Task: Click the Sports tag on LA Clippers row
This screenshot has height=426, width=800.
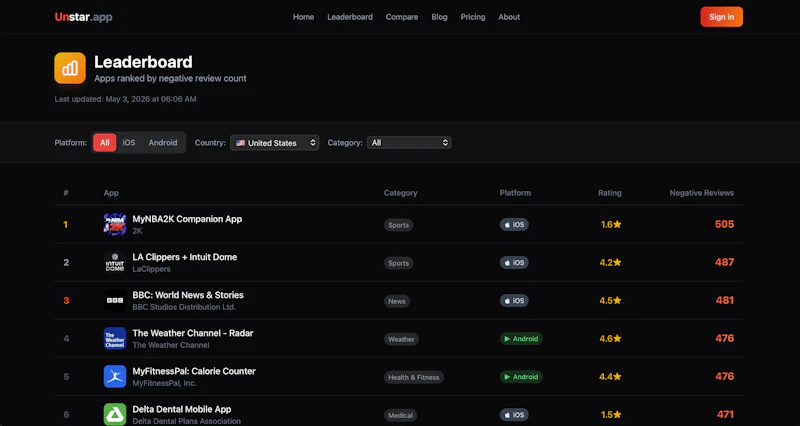Action: point(398,263)
